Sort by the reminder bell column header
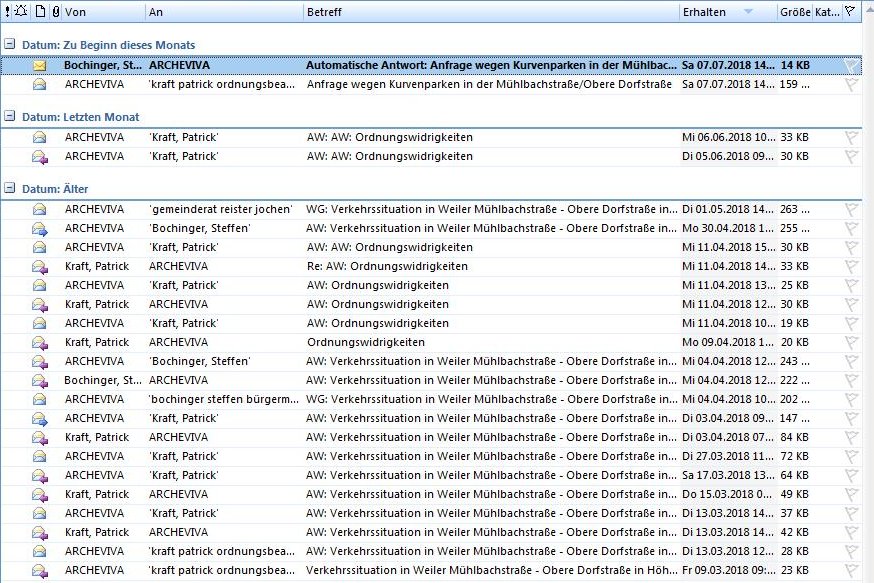This screenshot has height=583, width=874. coord(21,11)
